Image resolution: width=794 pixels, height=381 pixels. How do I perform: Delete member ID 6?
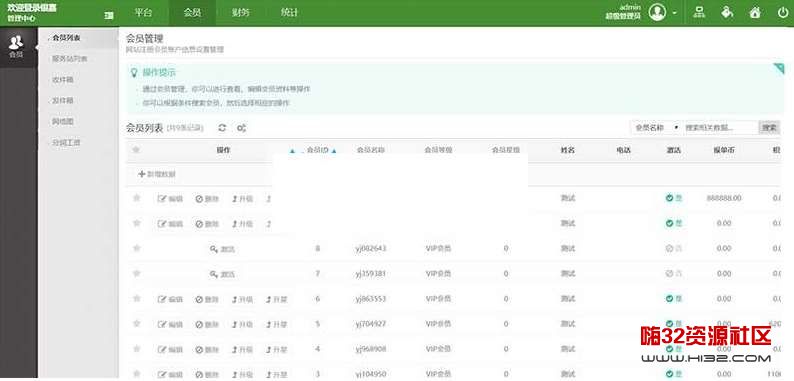point(207,299)
